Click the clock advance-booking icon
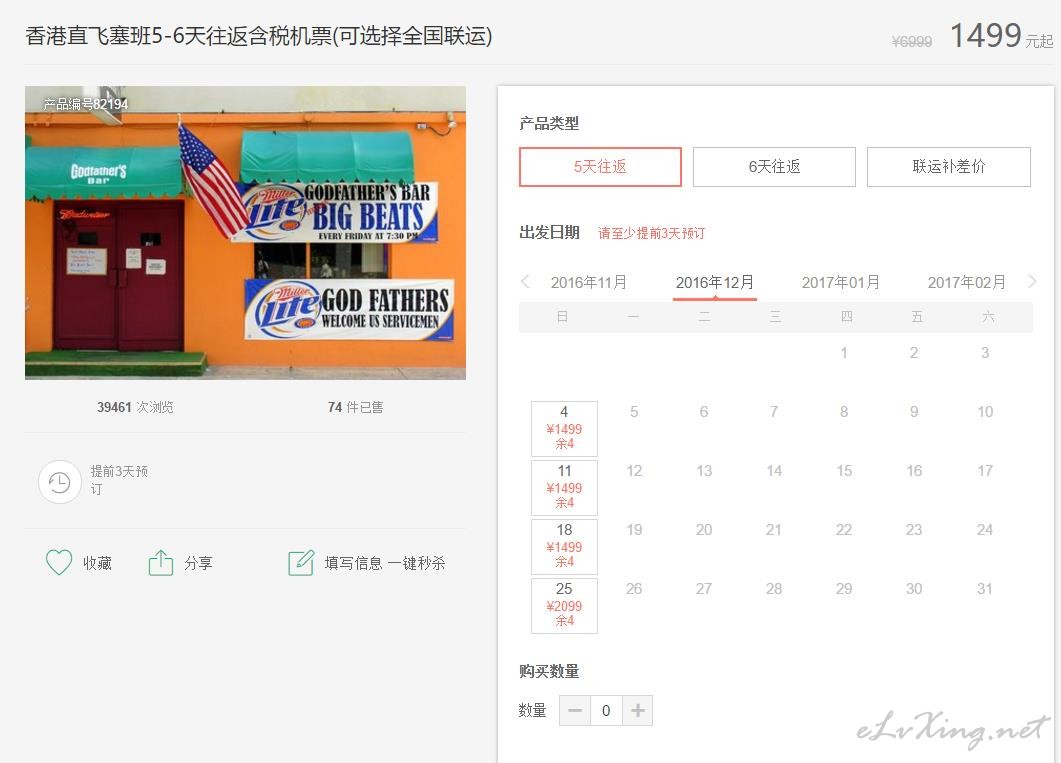Screen dimensions: 1061x763 tap(60, 482)
